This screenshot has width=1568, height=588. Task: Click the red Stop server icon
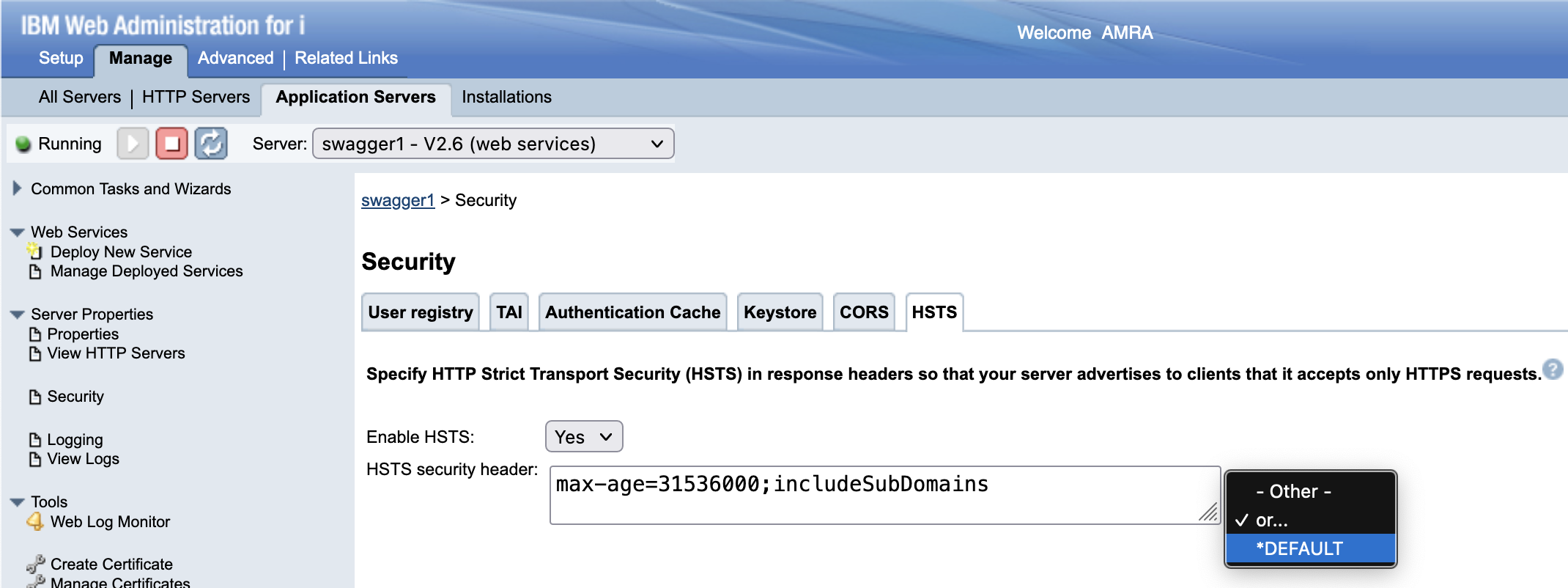[171, 144]
